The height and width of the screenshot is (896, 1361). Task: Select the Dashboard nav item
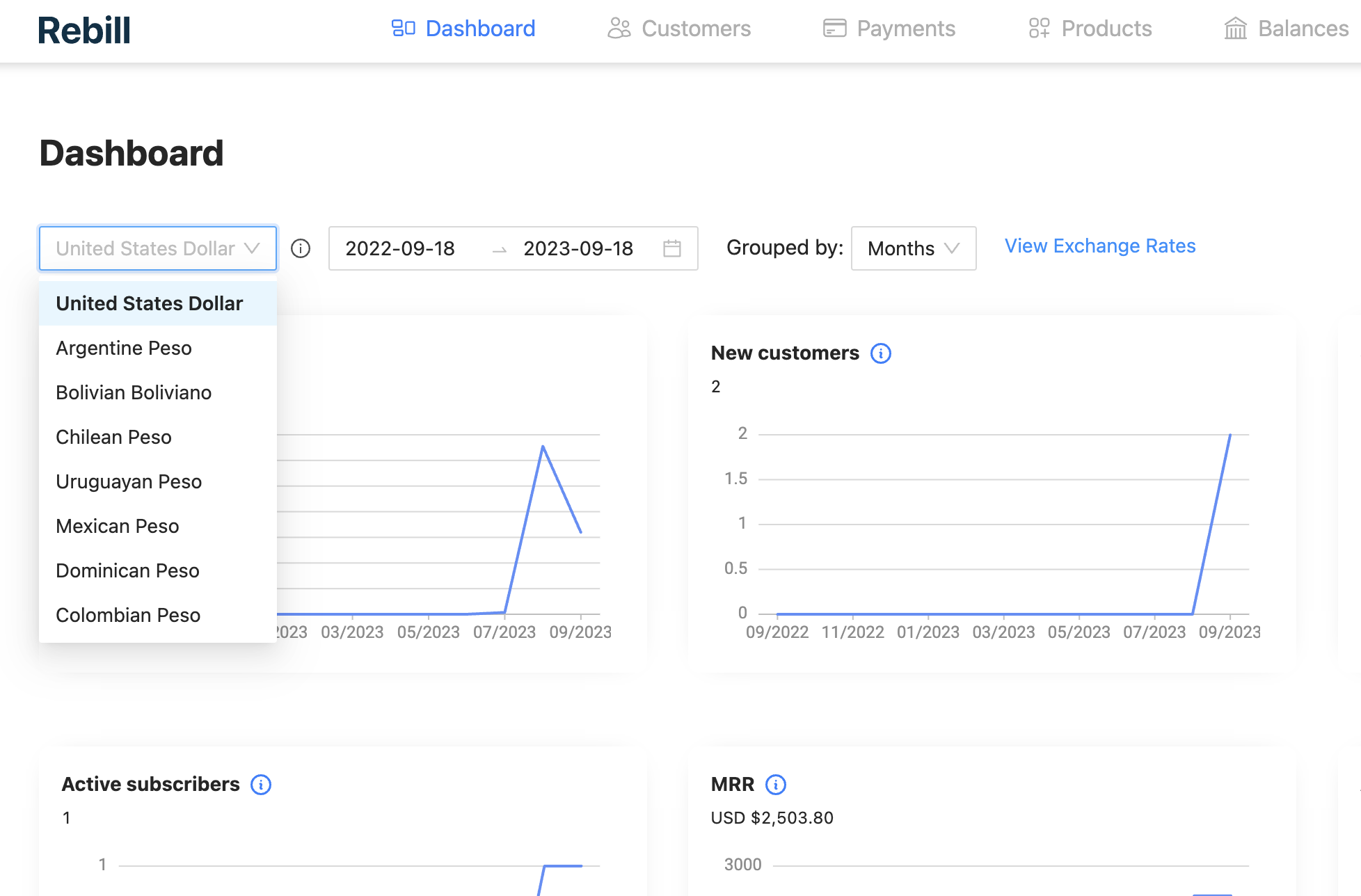(463, 29)
